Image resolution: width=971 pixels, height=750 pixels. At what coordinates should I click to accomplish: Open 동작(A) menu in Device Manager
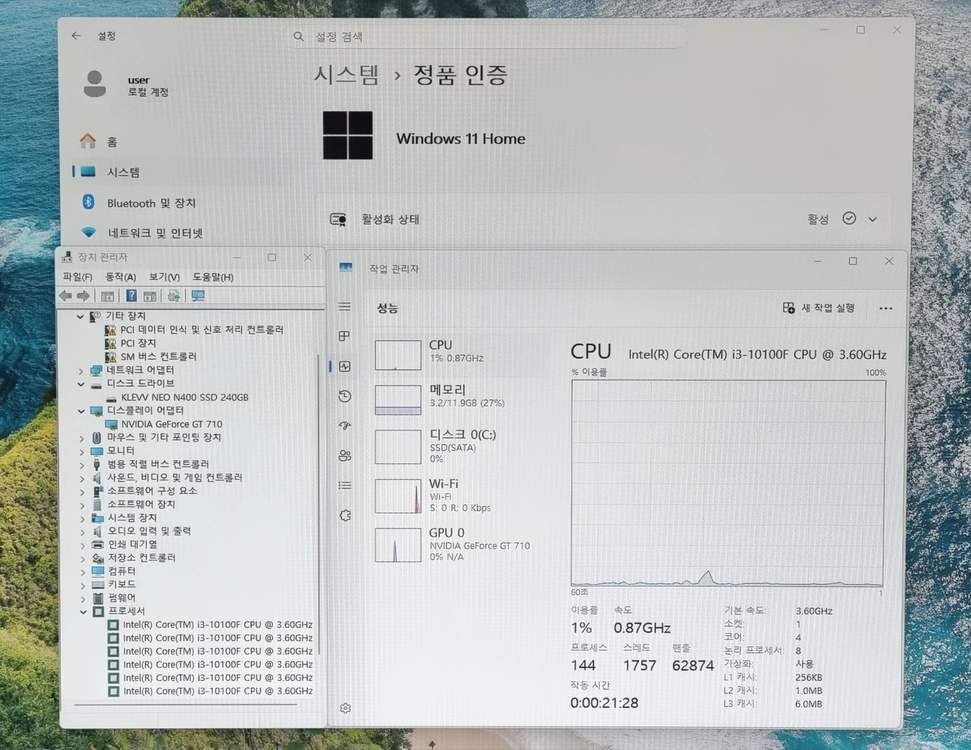[x=120, y=277]
